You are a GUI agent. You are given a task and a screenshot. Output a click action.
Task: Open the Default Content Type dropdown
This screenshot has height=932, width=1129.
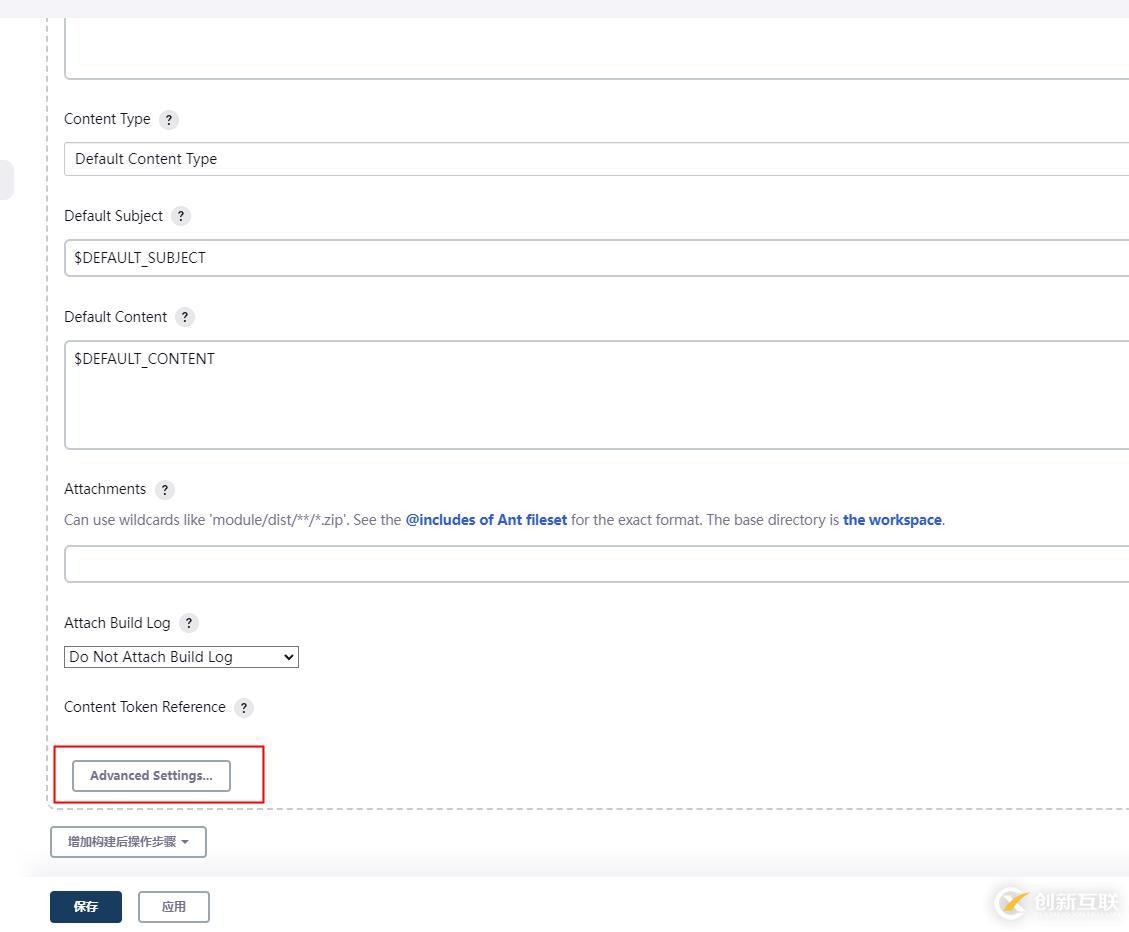(x=596, y=159)
